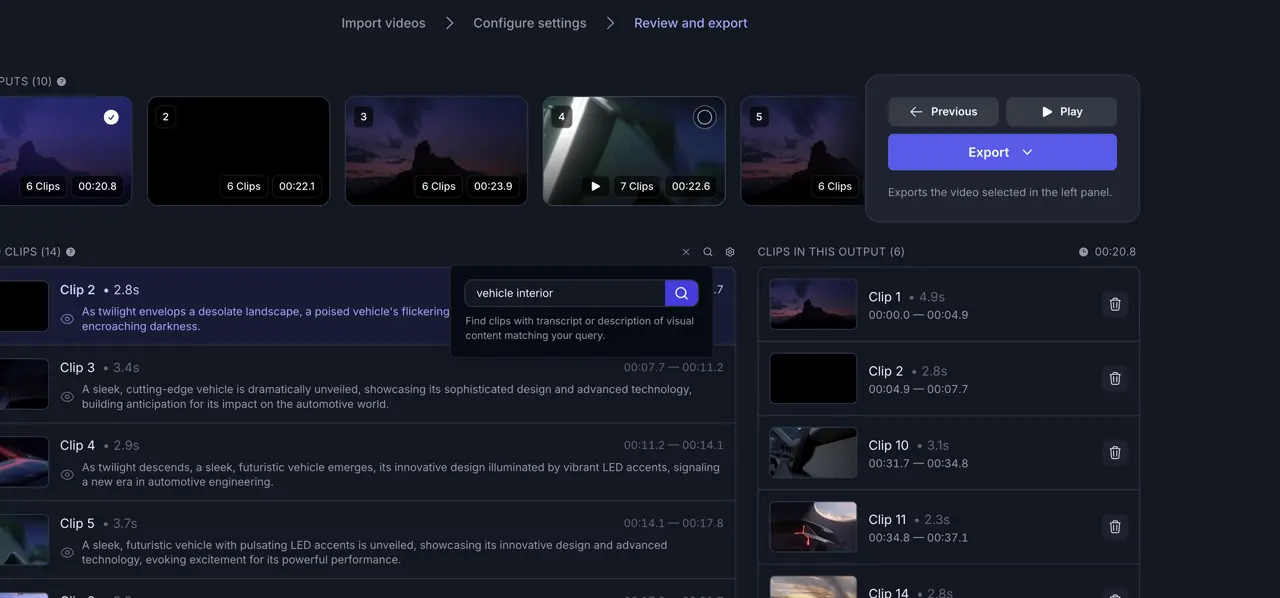Viewport: 1280px width, 598px height.
Task: Select the Clip 4 row in the clips list
Action: click(x=367, y=463)
